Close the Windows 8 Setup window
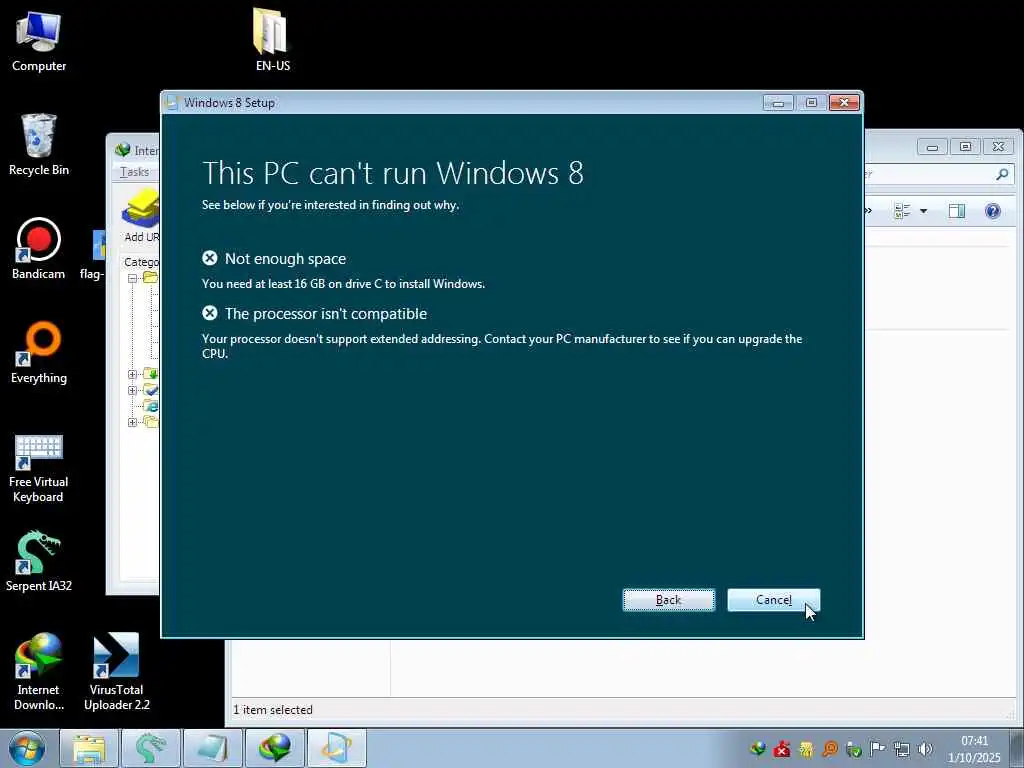This screenshot has height=768, width=1024. (844, 103)
